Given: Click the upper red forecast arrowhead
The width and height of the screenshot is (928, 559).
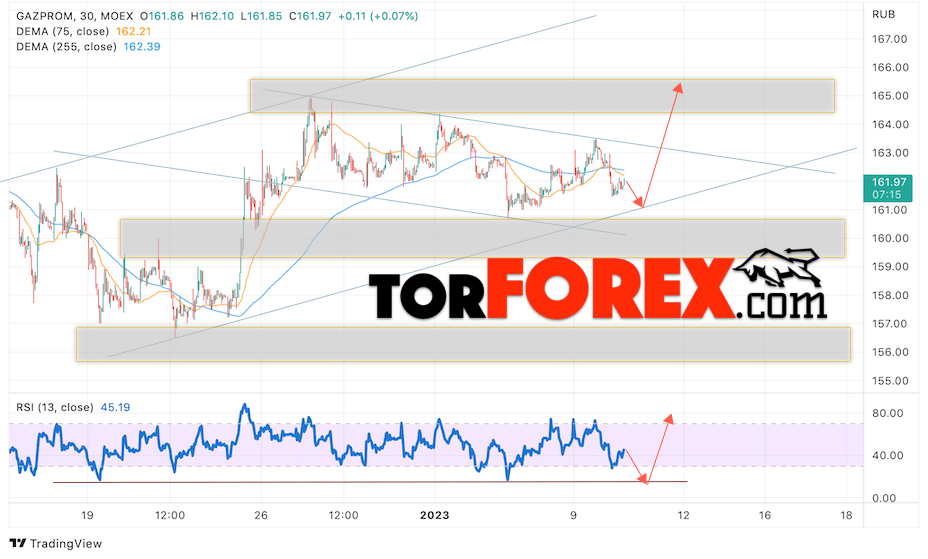Looking at the screenshot, I should pyautogui.click(x=679, y=88).
